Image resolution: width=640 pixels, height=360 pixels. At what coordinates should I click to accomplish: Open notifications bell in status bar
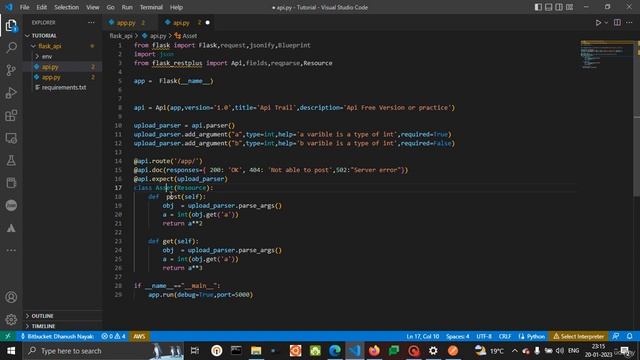click(x=630, y=336)
